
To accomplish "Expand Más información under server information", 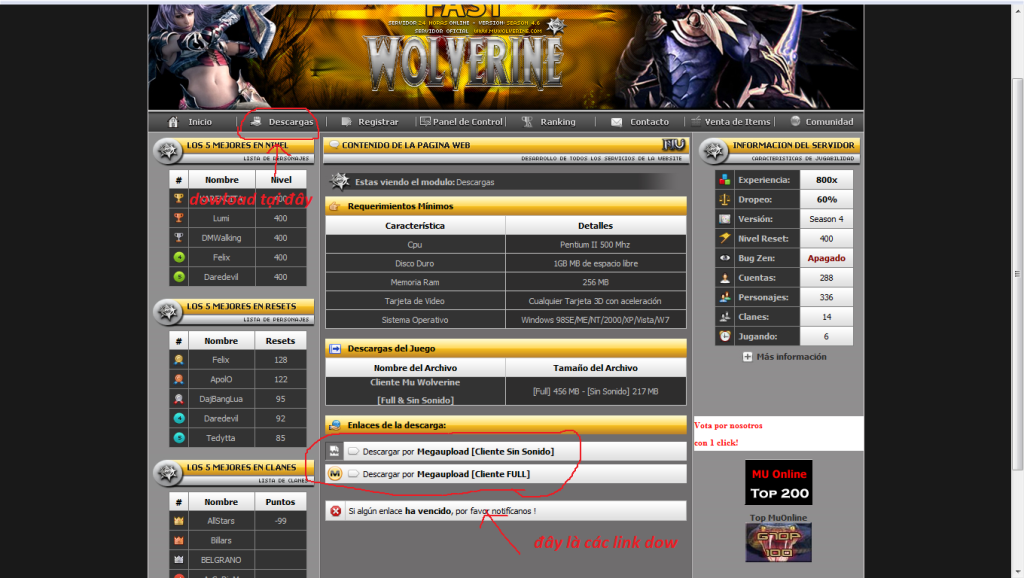I will coord(784,357).
